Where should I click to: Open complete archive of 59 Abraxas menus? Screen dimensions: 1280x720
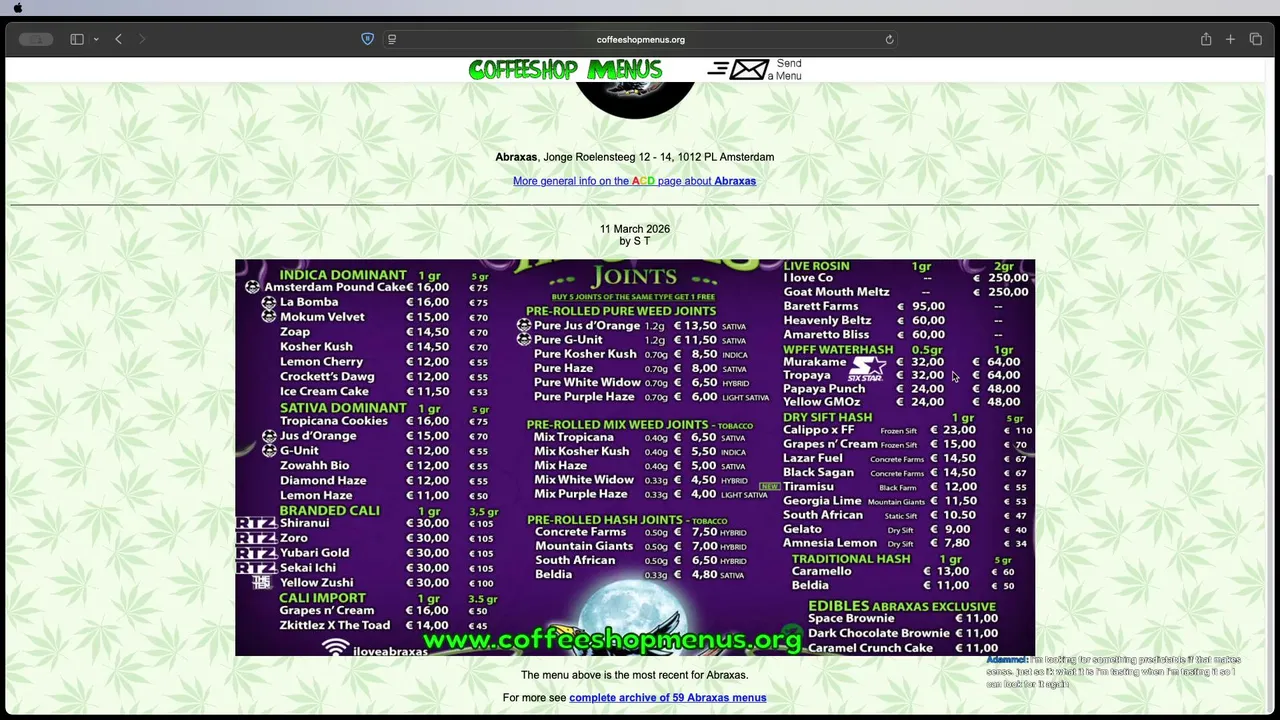coord(668,698)
